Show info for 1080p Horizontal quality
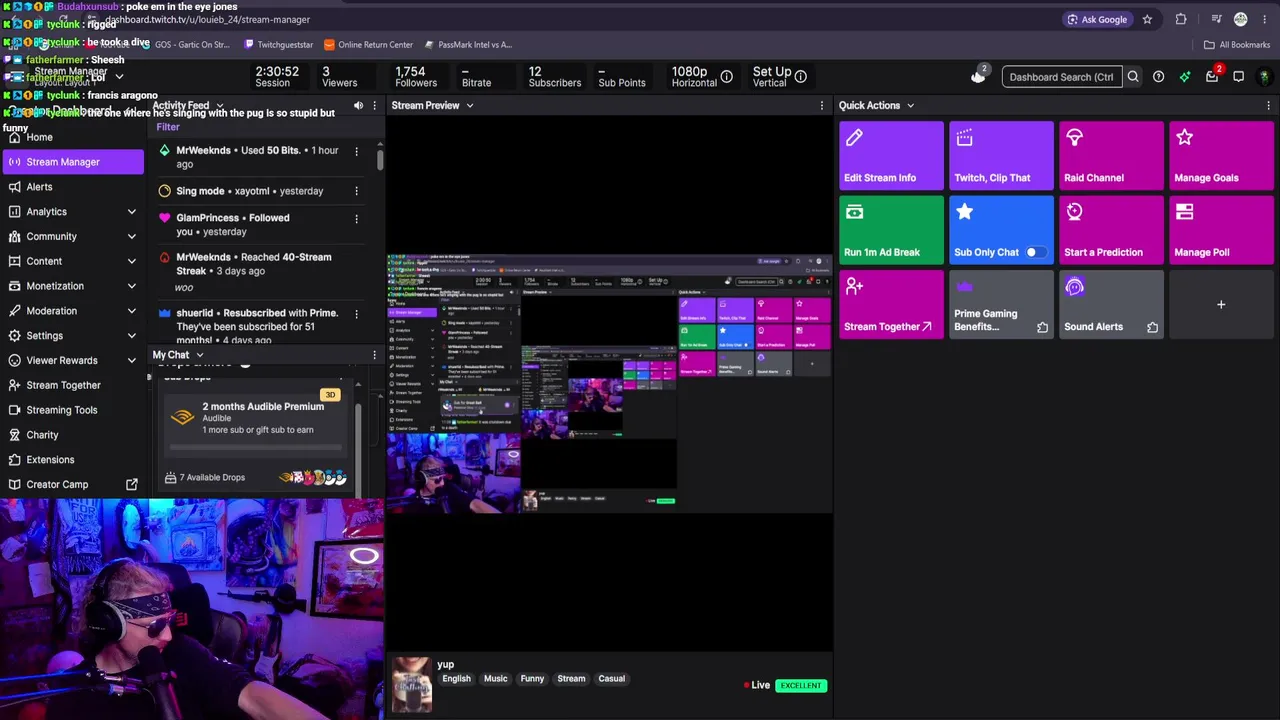Image resolution: width=1280 pixels, height=720 pixels. click(x=727, y=77)
